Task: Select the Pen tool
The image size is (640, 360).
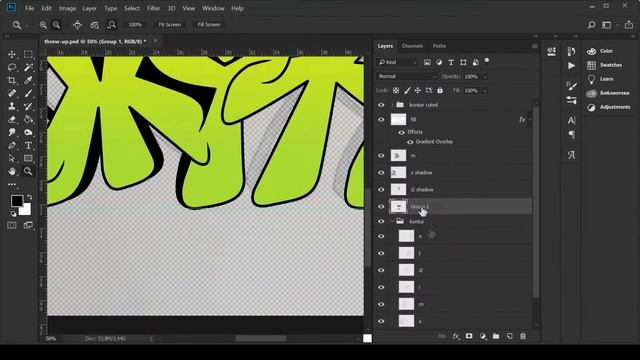Action: tap(12, 145)
